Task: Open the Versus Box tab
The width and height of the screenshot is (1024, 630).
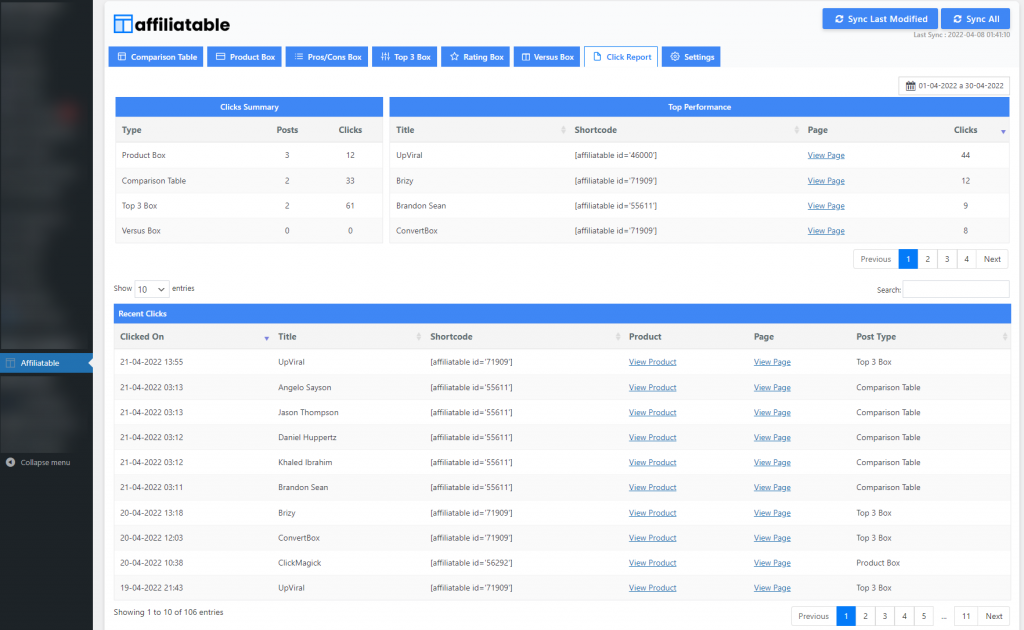Action: pos(547,57)
